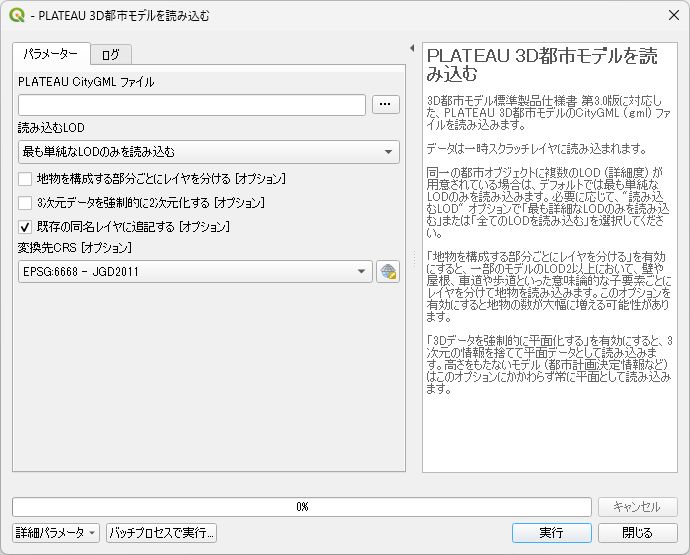This screenshot has width=690, height=555.
Task: Click the 閉じる button
Action: click(638, 533)
